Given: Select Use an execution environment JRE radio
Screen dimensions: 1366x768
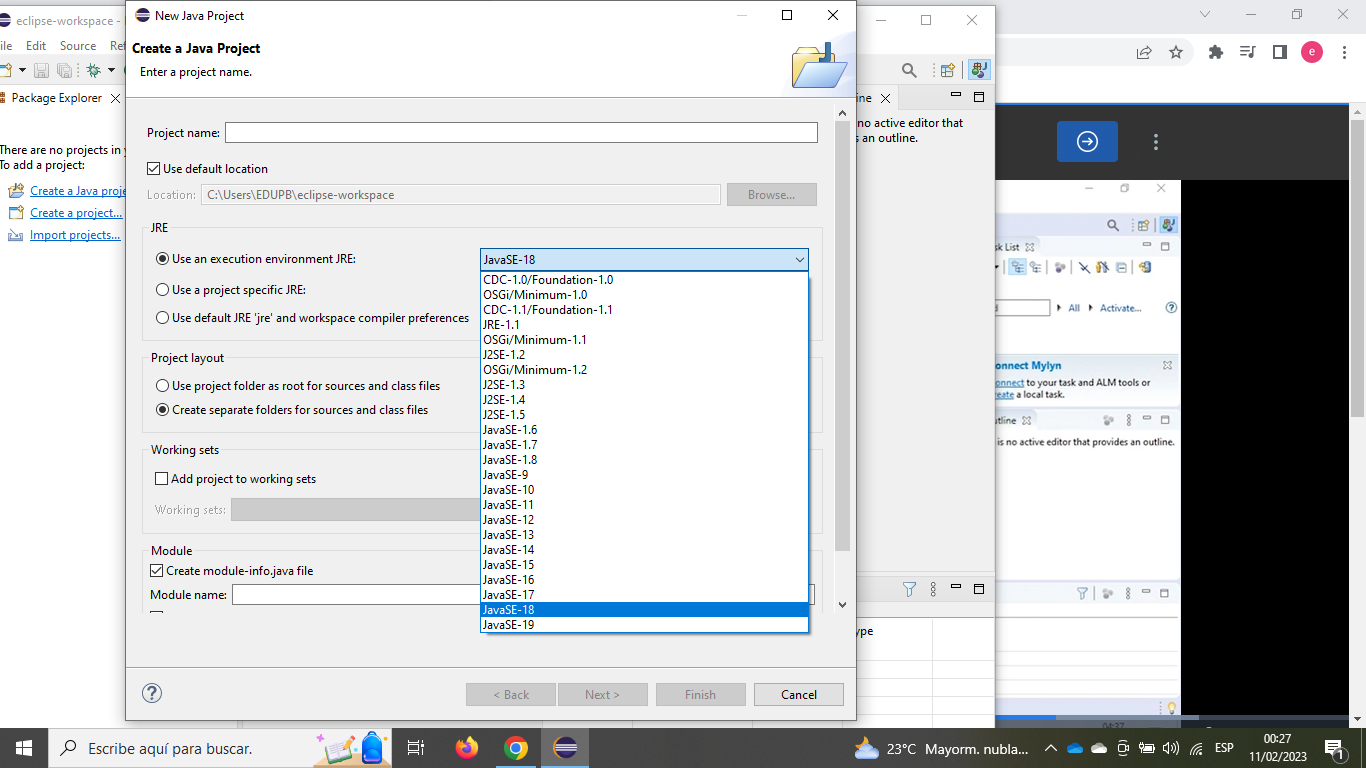Looking at the screenshot, I should [x=163, y=259].
